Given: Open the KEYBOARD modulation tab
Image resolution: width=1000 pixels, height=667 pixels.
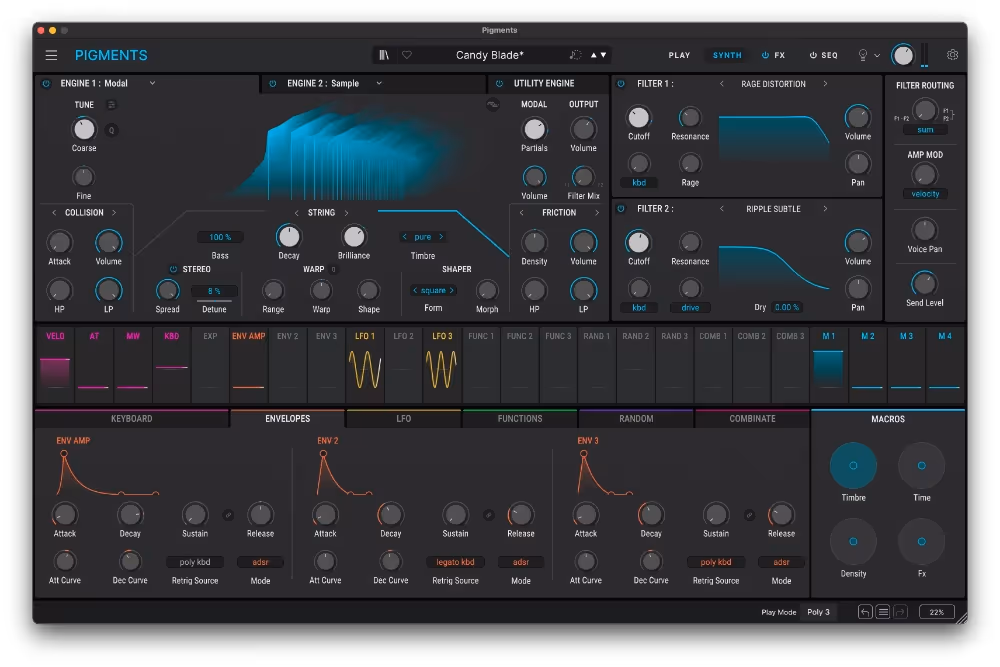Looking at the screenshot, I should tap(132, 419).
